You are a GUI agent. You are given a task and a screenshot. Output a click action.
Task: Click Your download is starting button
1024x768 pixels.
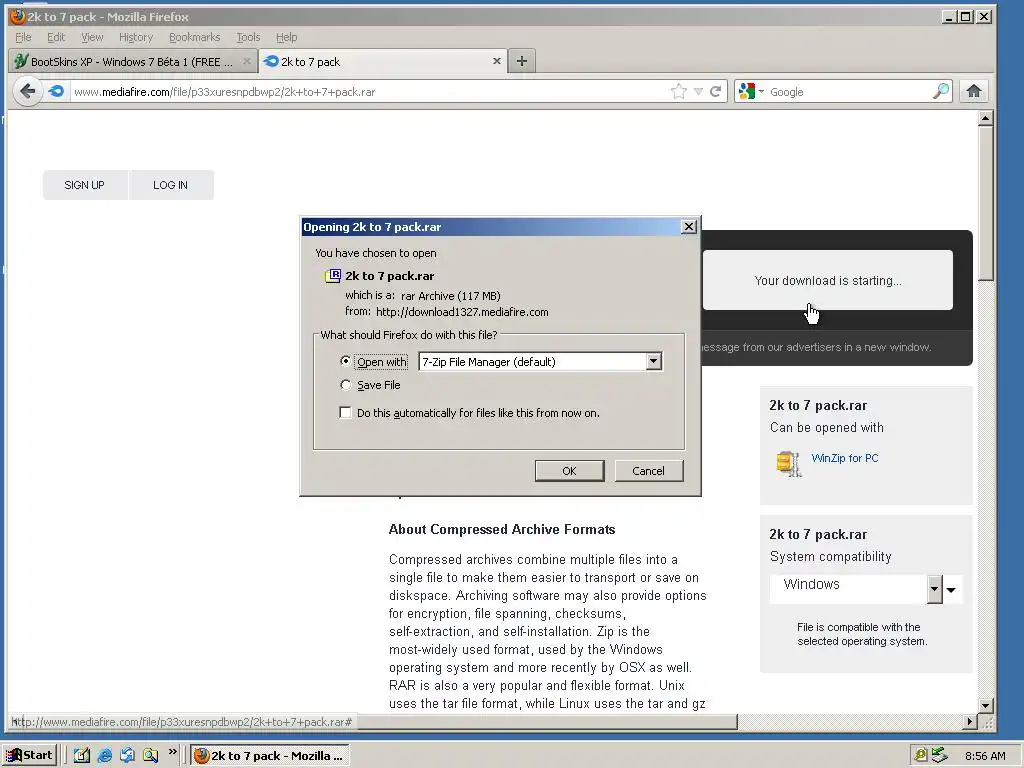point(827,280)
